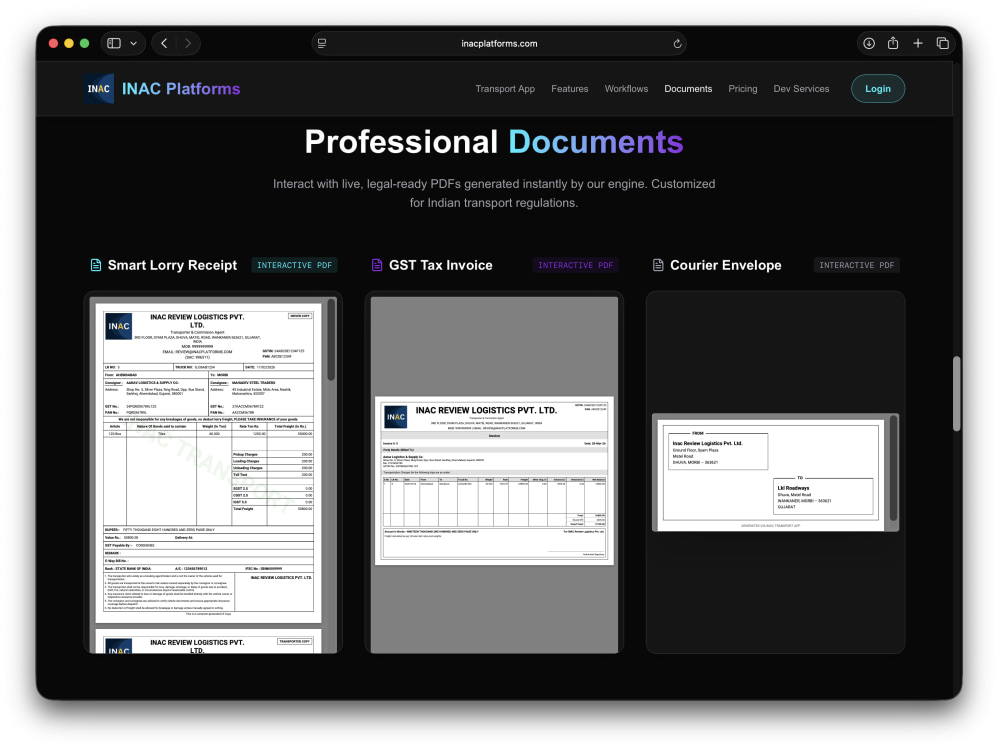
Task: Click the Login button
Action: tap(878, 89)
